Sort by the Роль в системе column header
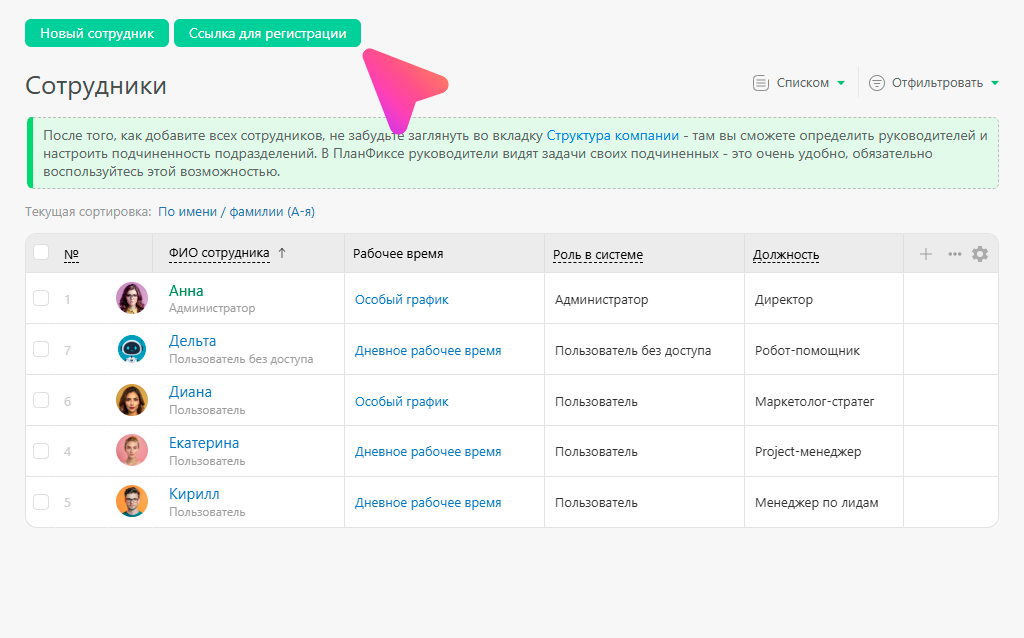This screenshot has height=638, width=1024. pyautogui.click(x=598, y=255)
